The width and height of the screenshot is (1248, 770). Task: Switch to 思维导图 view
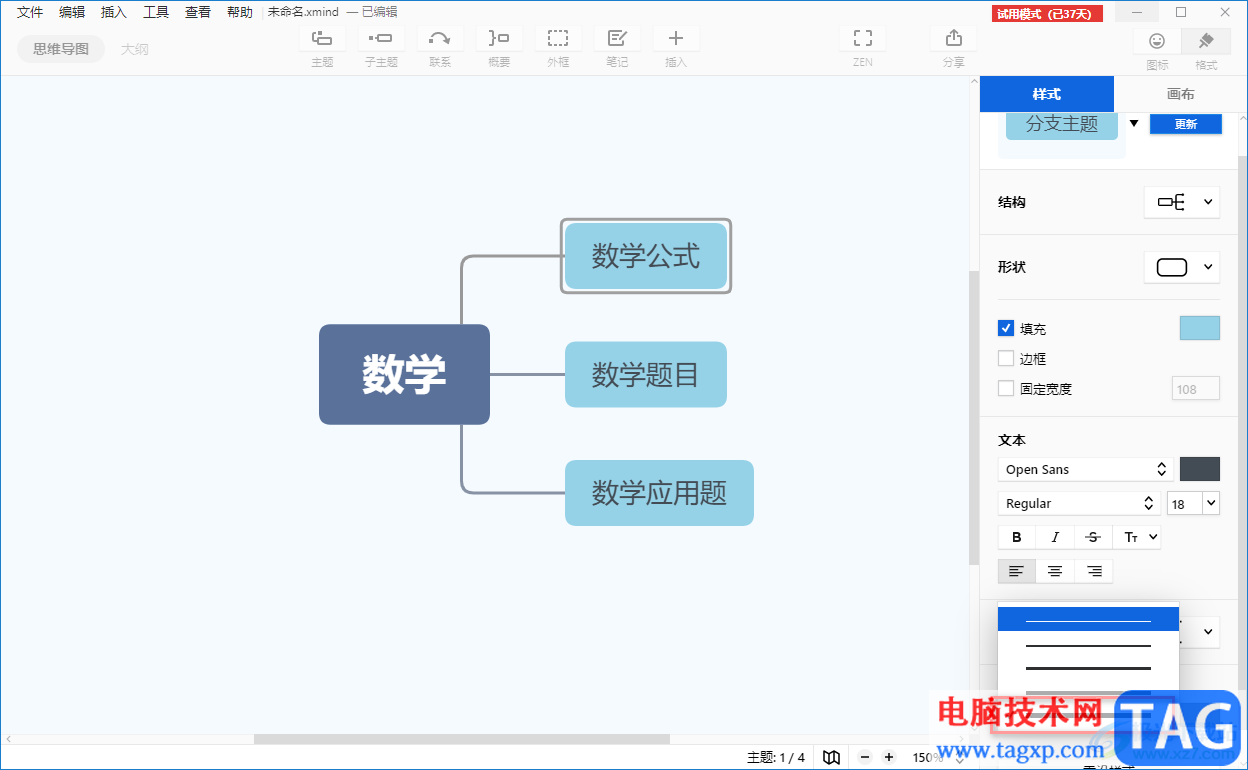pos(61,48)
